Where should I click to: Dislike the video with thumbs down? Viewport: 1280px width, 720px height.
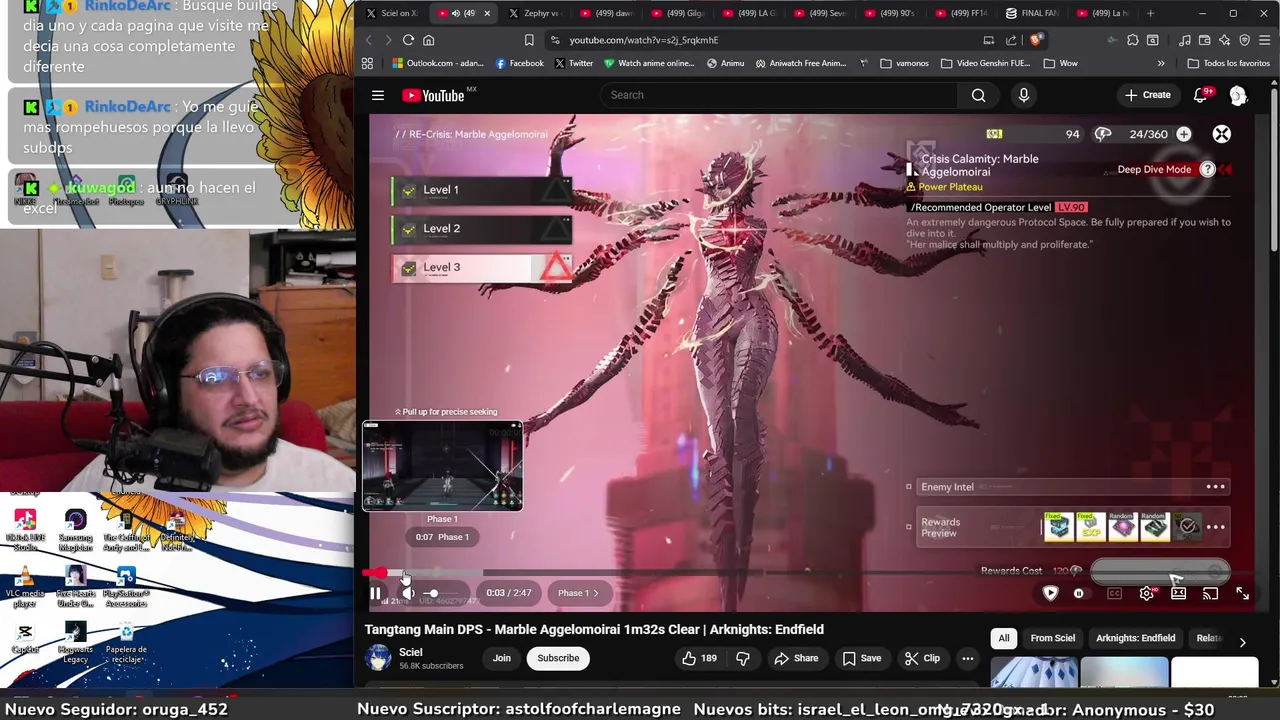click(742, 658)
